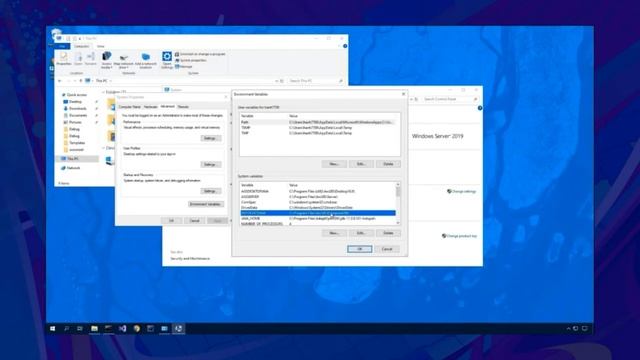Open the Remote tab in System Properties
This screenshot has width=640, height=360.
pos(183,107)
